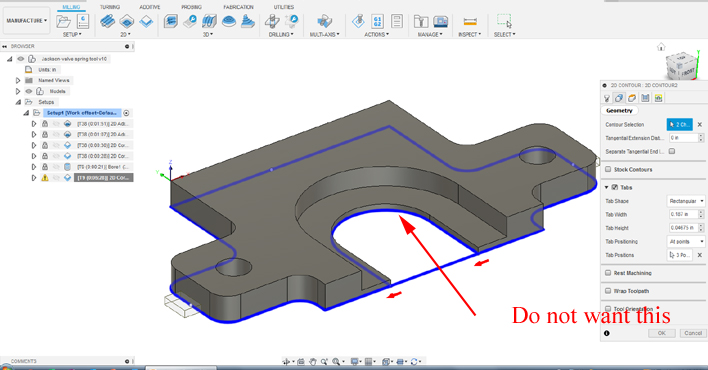Toggle visibility eye of Models node
Screen dimensions: 708x370
(29, 91)
